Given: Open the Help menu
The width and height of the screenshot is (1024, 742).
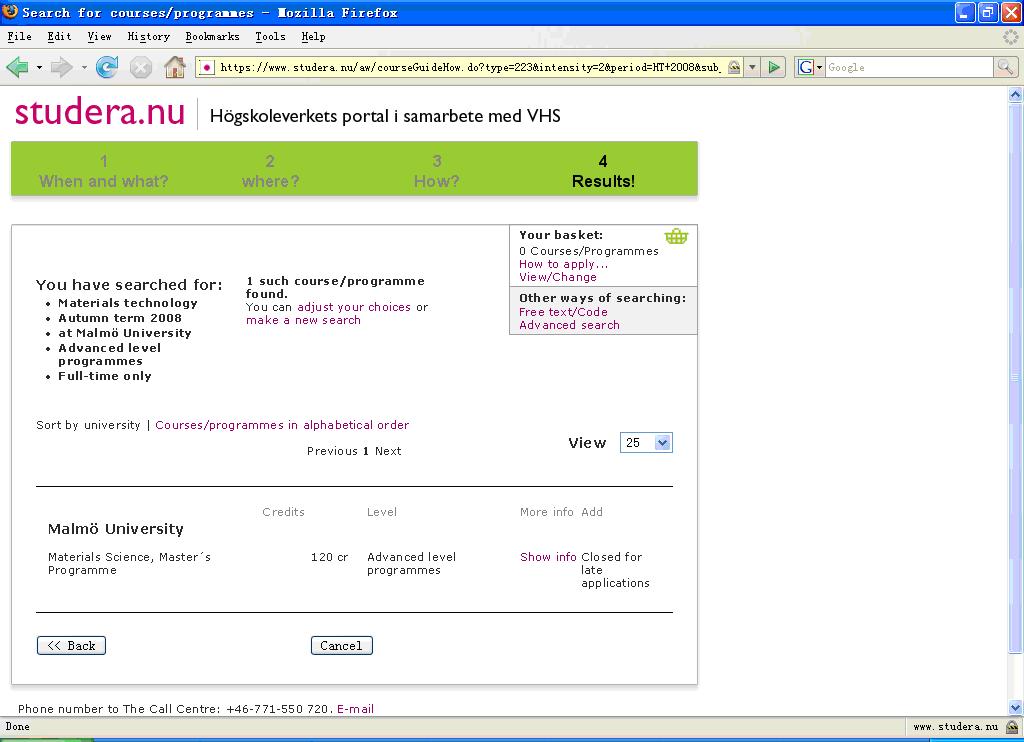Looking at the screenshot, I should (x=313, y=37).
